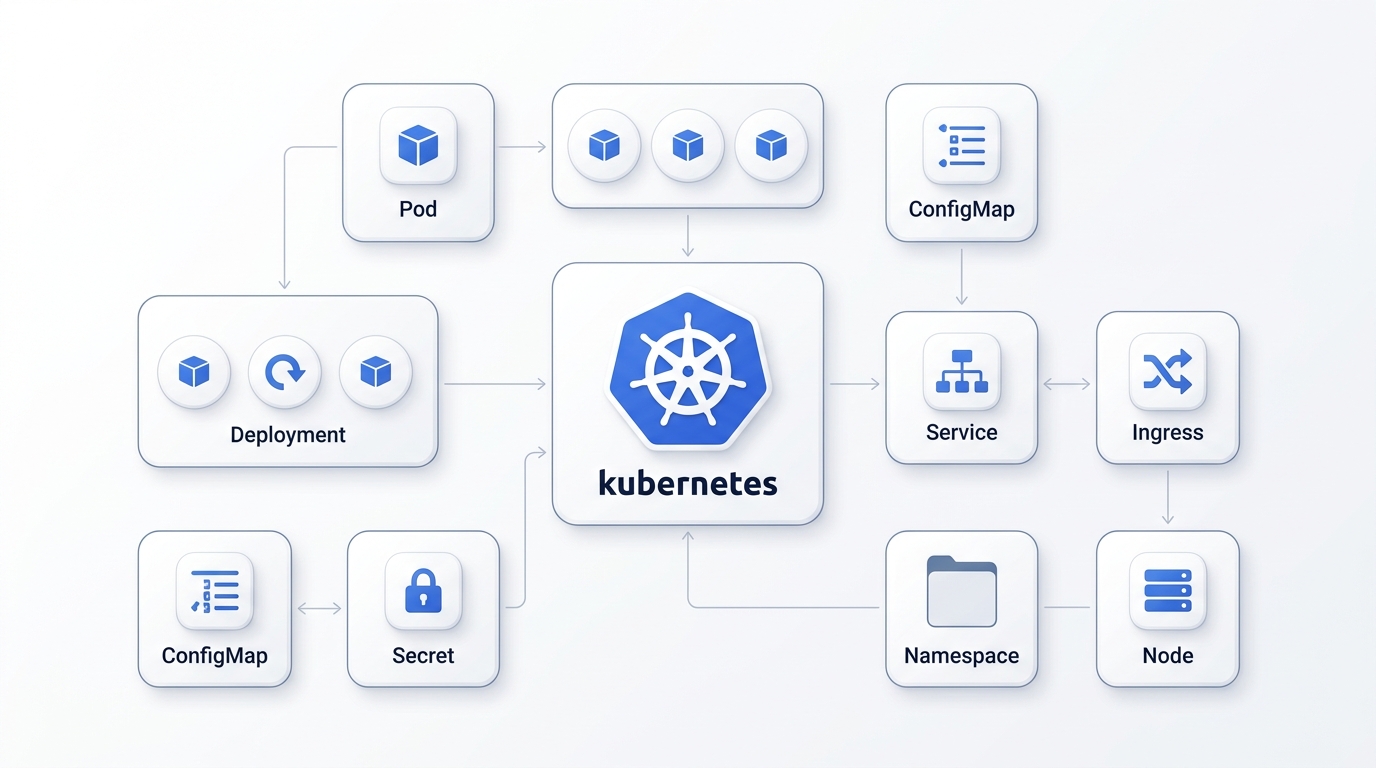Click the "ConfigMap" label above Service

pos(961,210)
